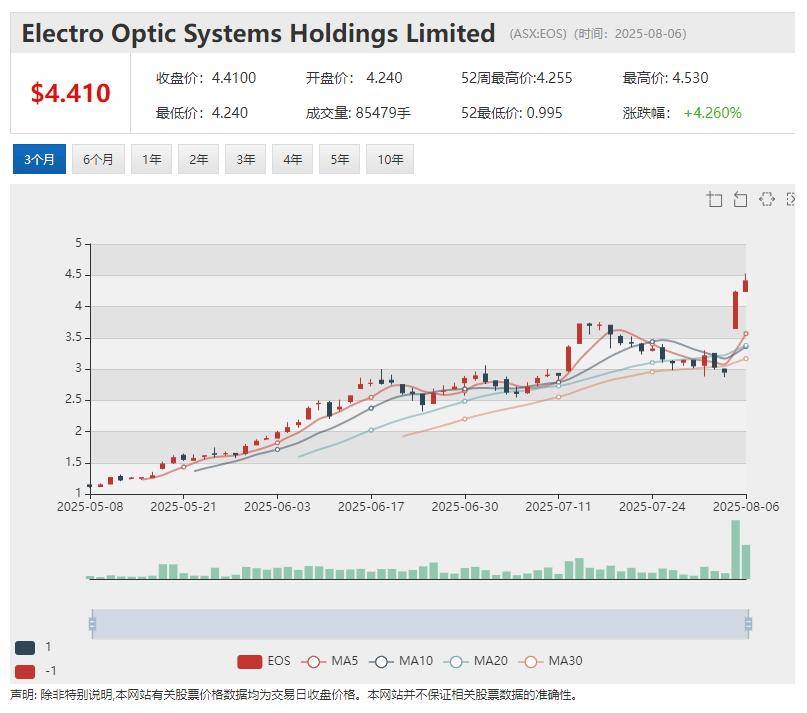The image size is (807, 713).
Task: Click the middle of the data zoom bar
Action: tap(420, 624)
